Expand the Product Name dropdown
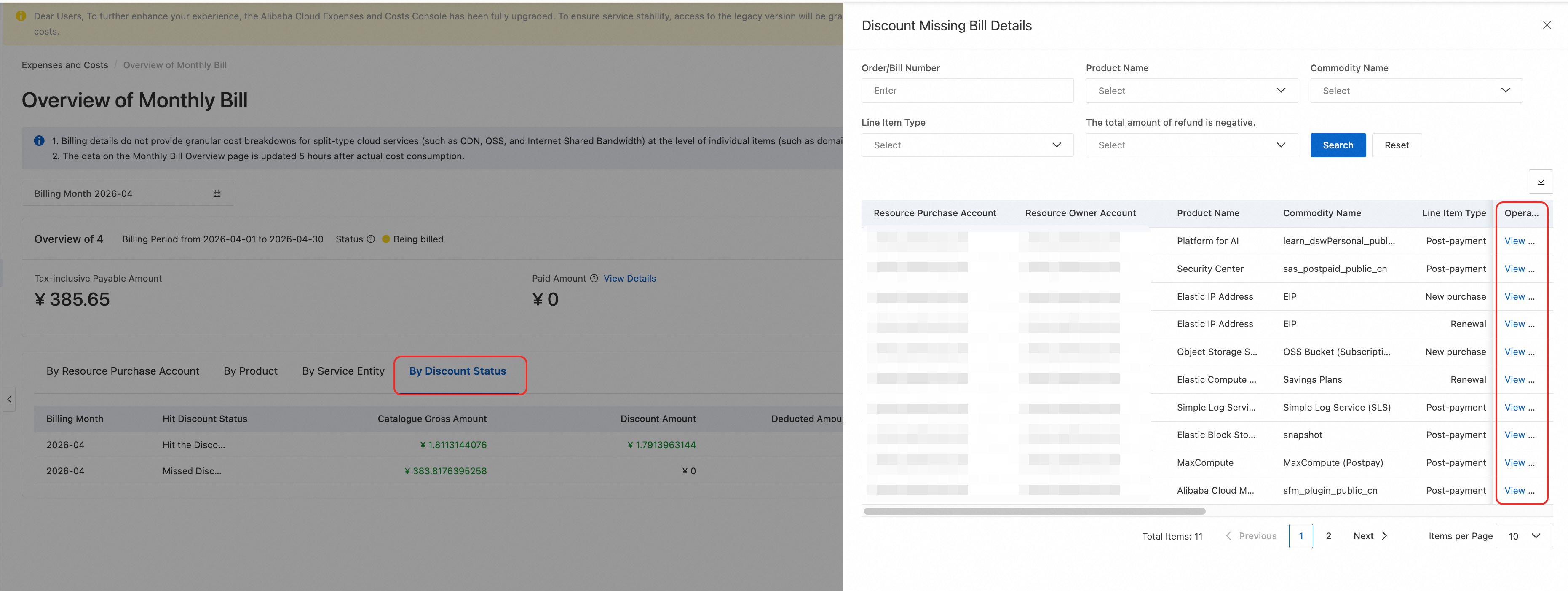 1191,91
